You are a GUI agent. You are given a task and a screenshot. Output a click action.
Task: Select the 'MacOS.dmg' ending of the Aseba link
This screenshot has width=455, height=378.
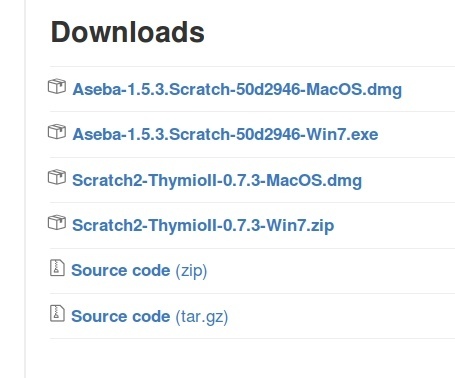tap(354, 89)
